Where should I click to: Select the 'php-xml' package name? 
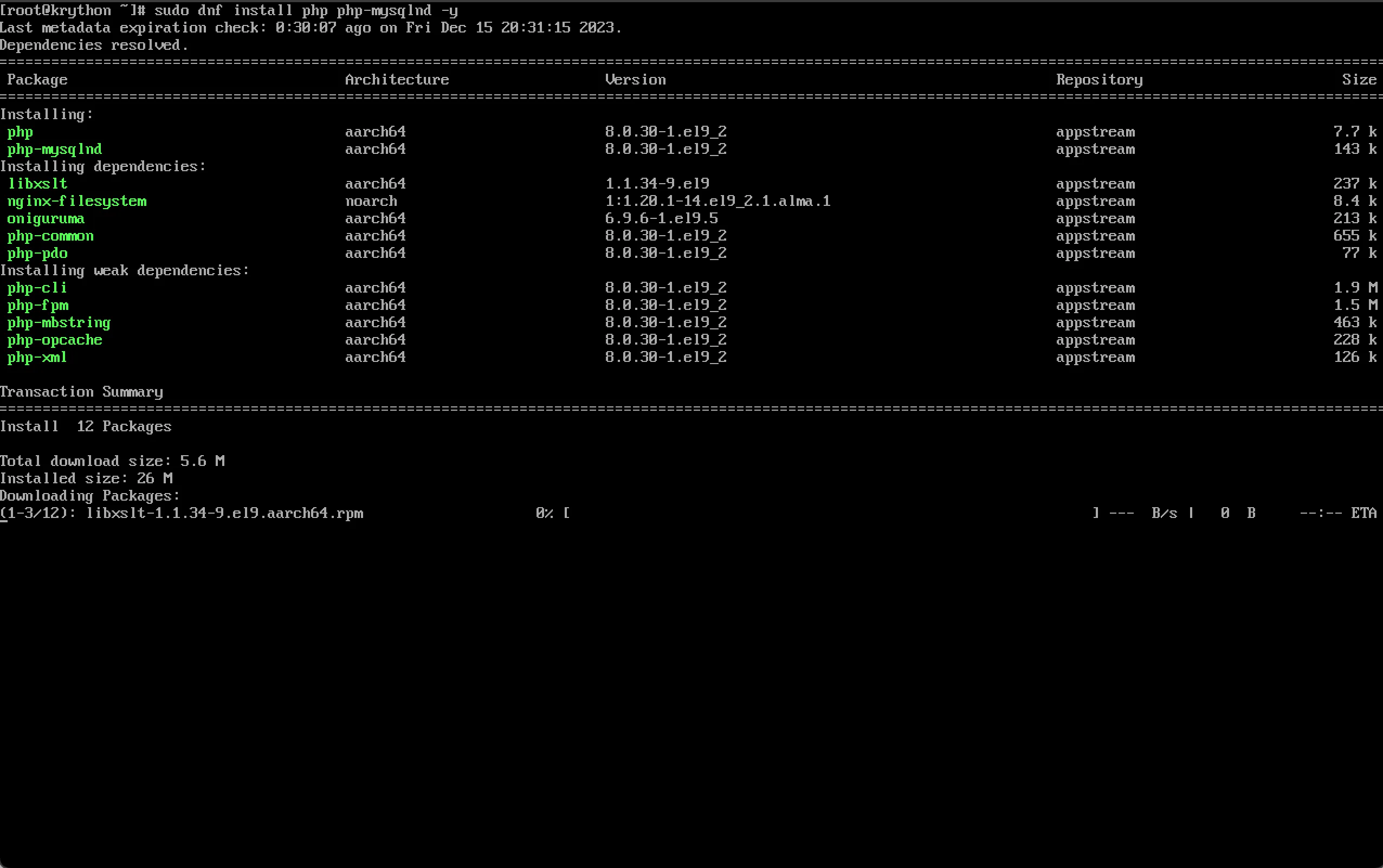pyautogui.click(x=37, y=357)
